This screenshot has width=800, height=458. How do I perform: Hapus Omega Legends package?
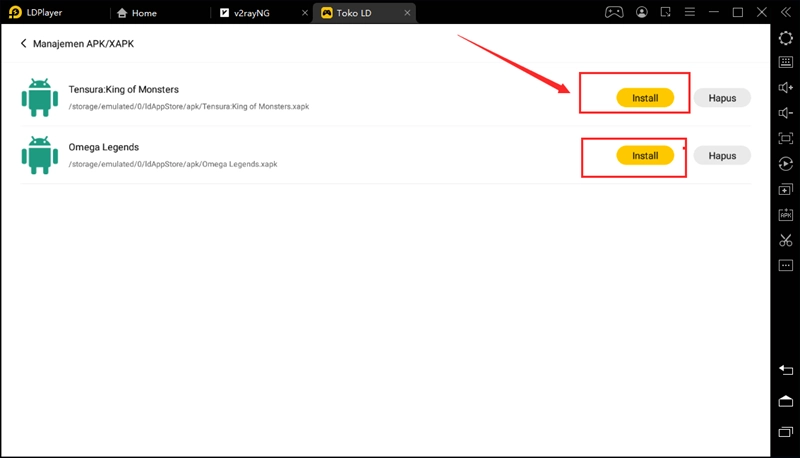(x=722, y=156)
